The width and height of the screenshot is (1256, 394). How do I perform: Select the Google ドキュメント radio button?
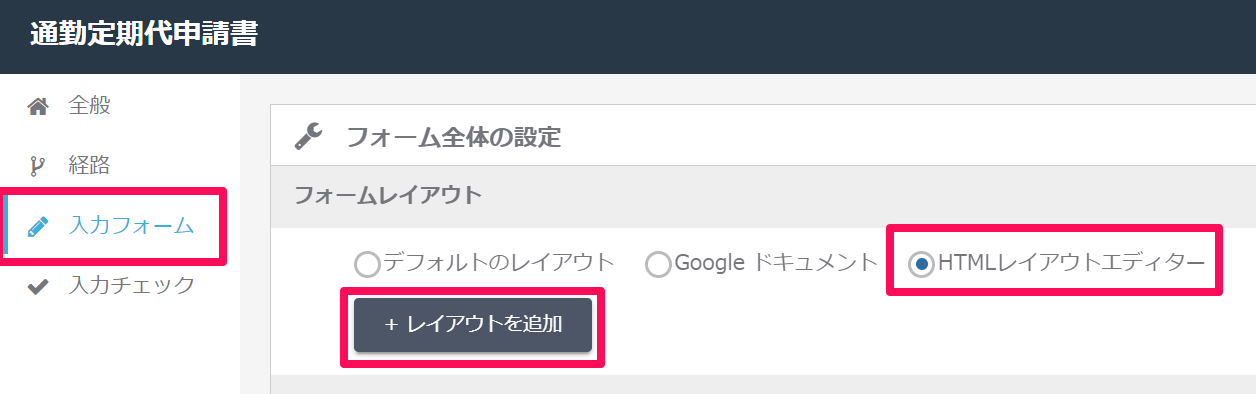point(658,264)
